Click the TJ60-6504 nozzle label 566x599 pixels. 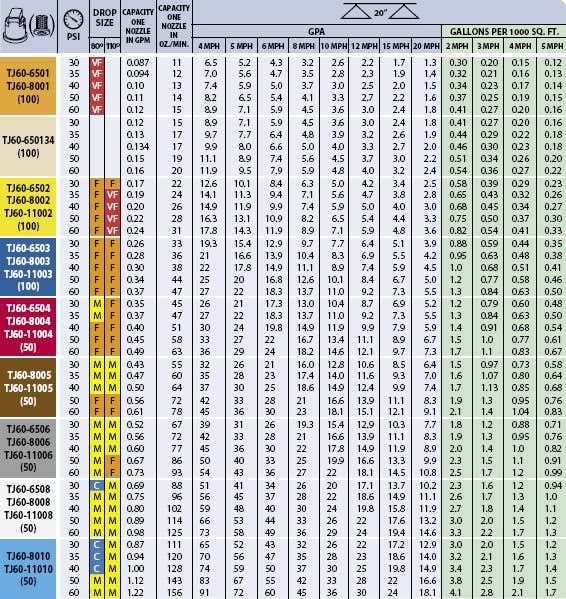28,308
